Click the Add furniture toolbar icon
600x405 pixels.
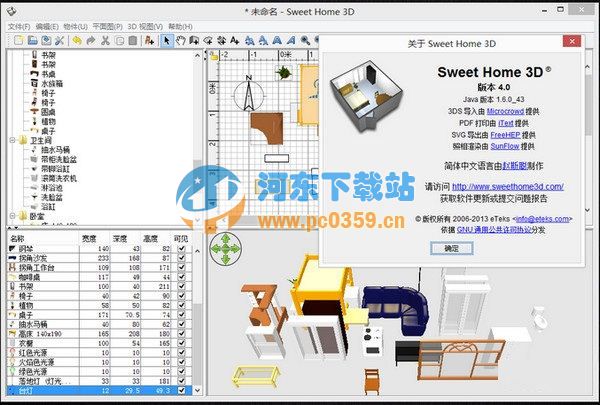149,40
